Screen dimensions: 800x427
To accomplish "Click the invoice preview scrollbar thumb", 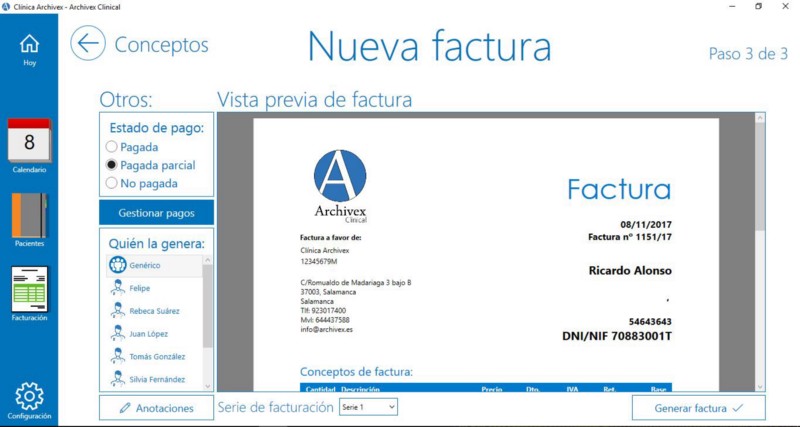I will pos(760,176).
